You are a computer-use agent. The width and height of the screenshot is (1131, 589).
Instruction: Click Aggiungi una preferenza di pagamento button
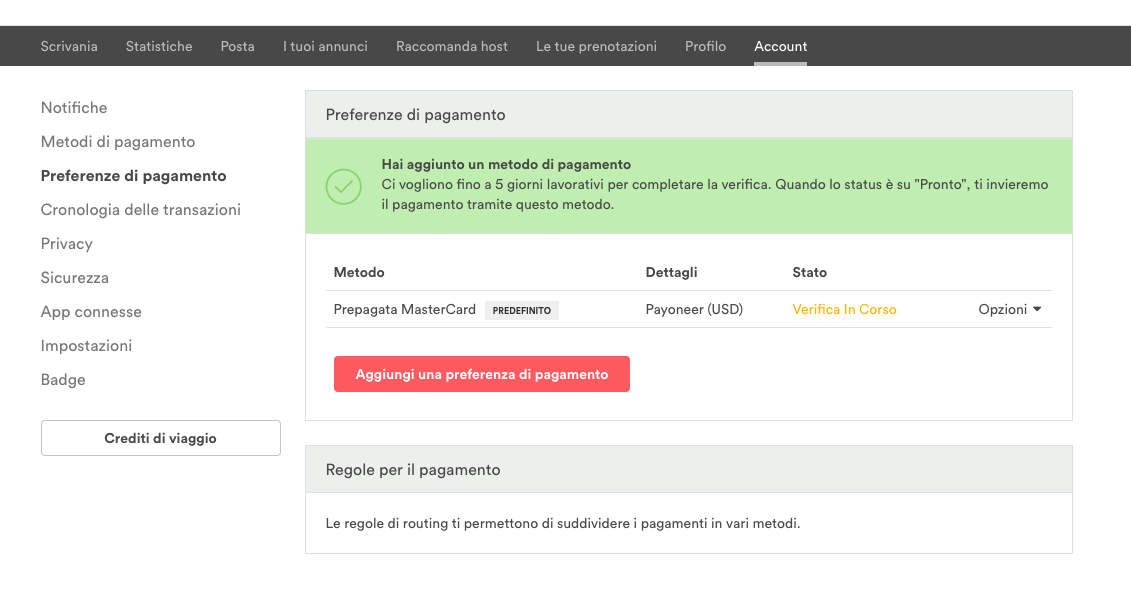point(481,374)
